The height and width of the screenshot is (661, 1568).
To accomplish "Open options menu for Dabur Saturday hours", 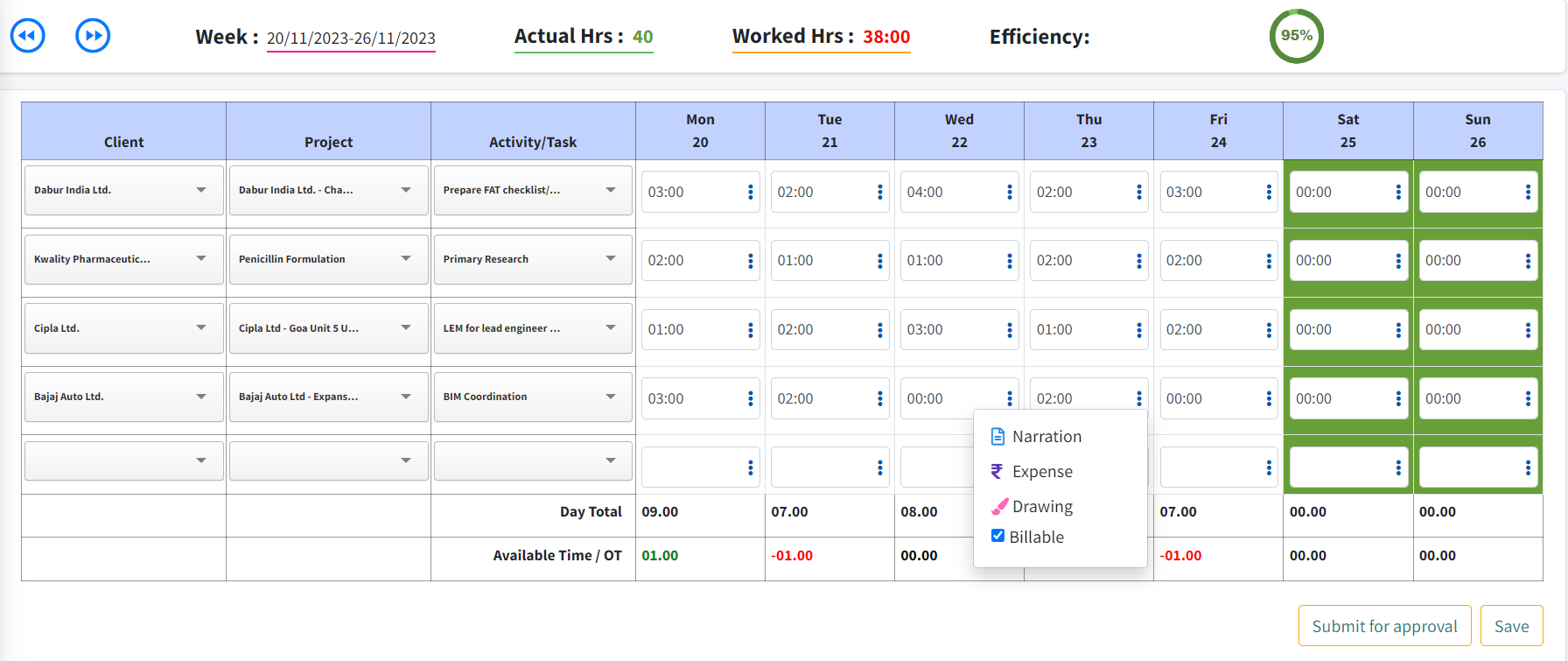I will [1398, 192].
